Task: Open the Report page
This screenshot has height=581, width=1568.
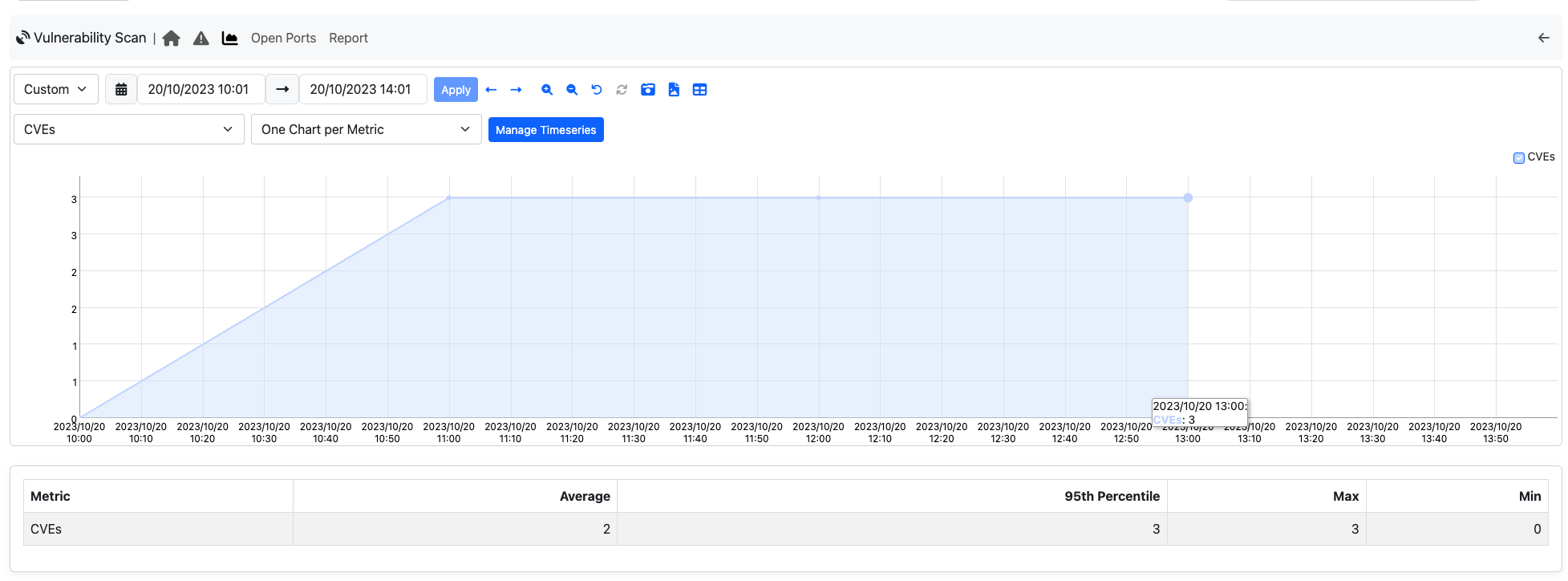Action: (x=348, y=39)
